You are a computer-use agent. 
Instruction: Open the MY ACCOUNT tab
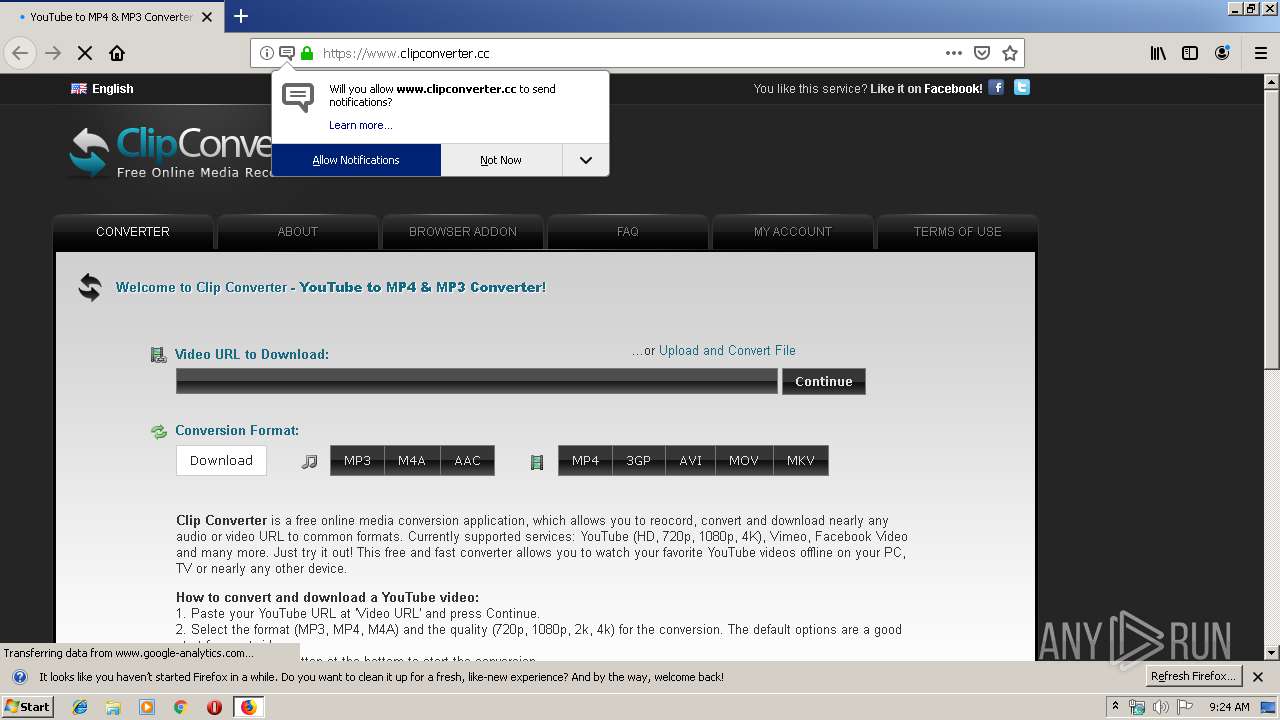coord(793,231)
